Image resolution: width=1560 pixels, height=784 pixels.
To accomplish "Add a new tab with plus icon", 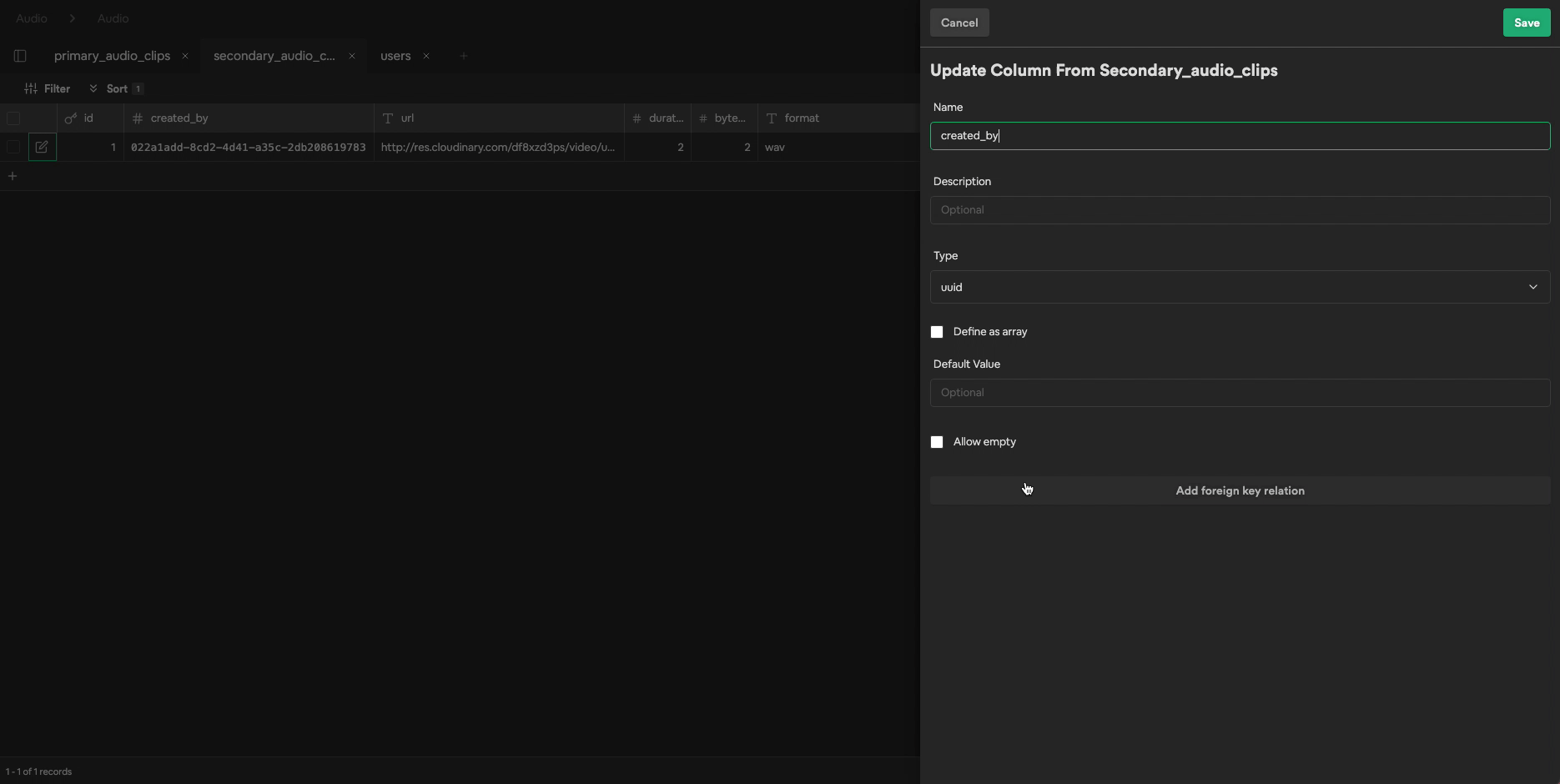I will coord(463,56).
